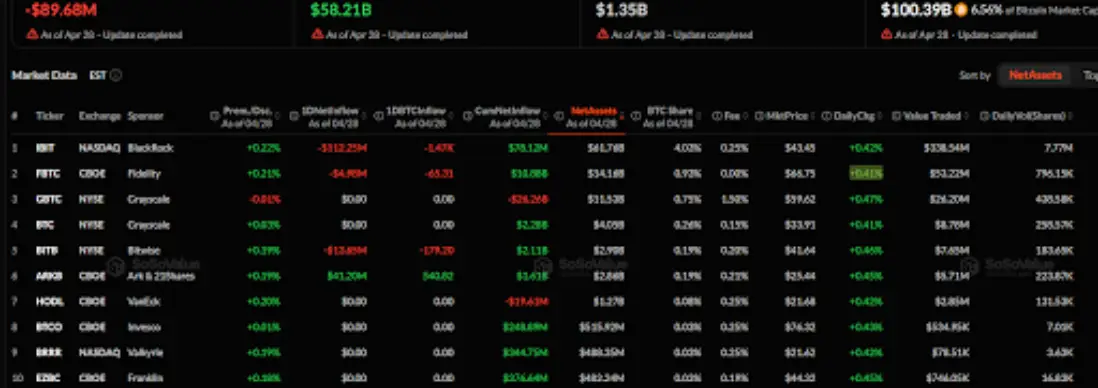This screenshot has width=1098, height=388.
Task: Click red warning icon under $1.35B
Action: (x=602, y=34)
